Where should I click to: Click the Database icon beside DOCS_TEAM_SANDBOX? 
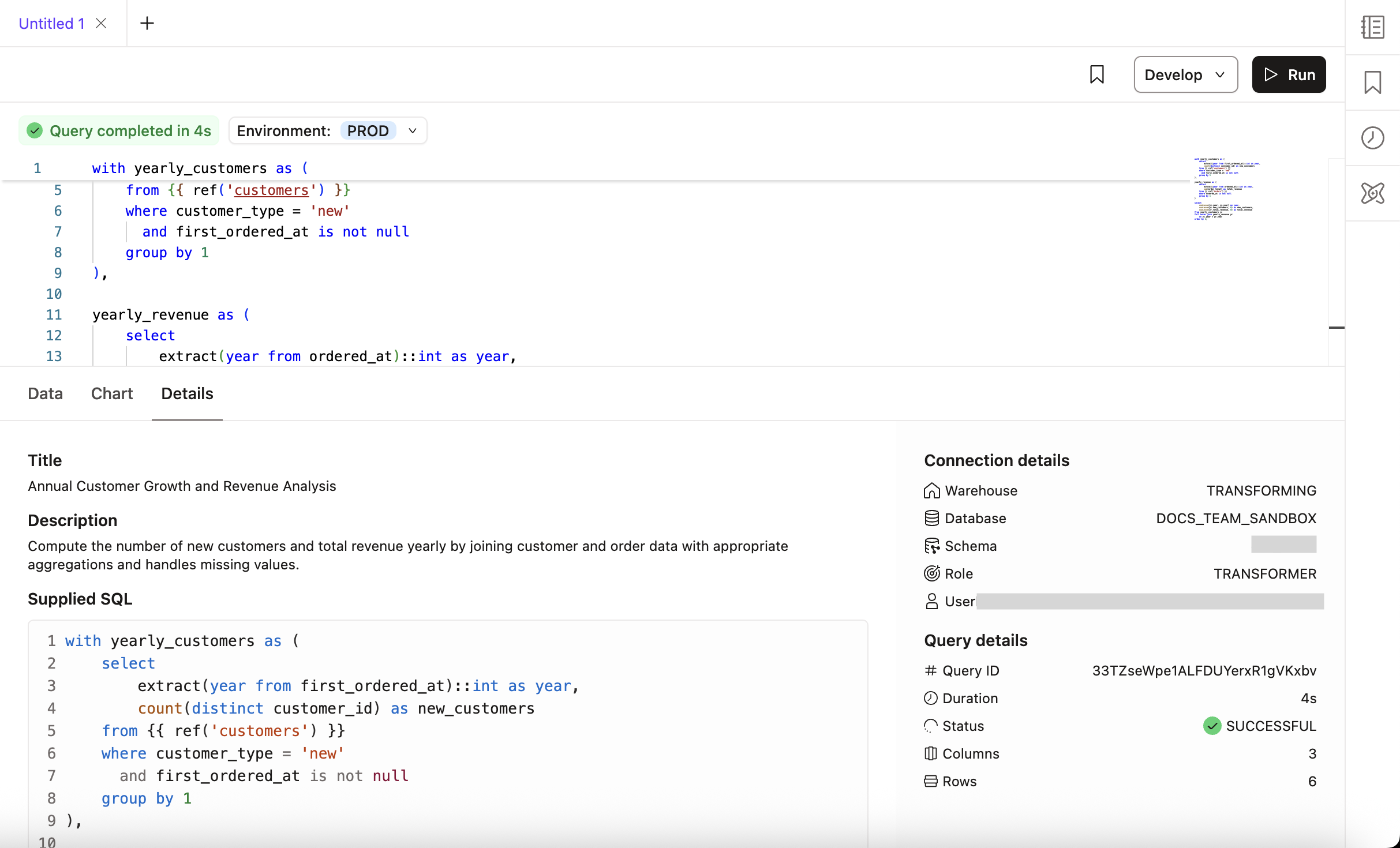(931, 518)
